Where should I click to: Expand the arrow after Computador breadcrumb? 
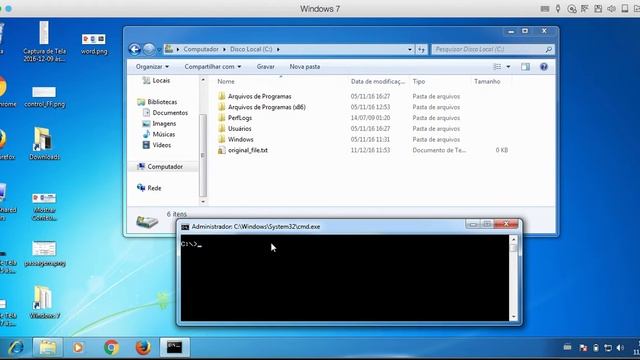(224, 49)
